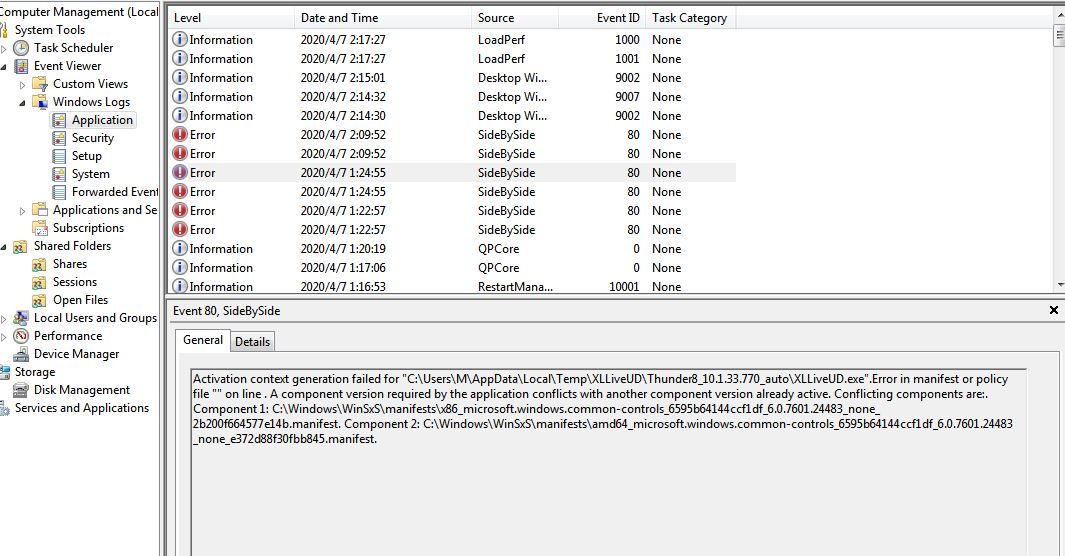Switch to the Details tab
The height and width of the screenshot is (556, 1065).
253,341
